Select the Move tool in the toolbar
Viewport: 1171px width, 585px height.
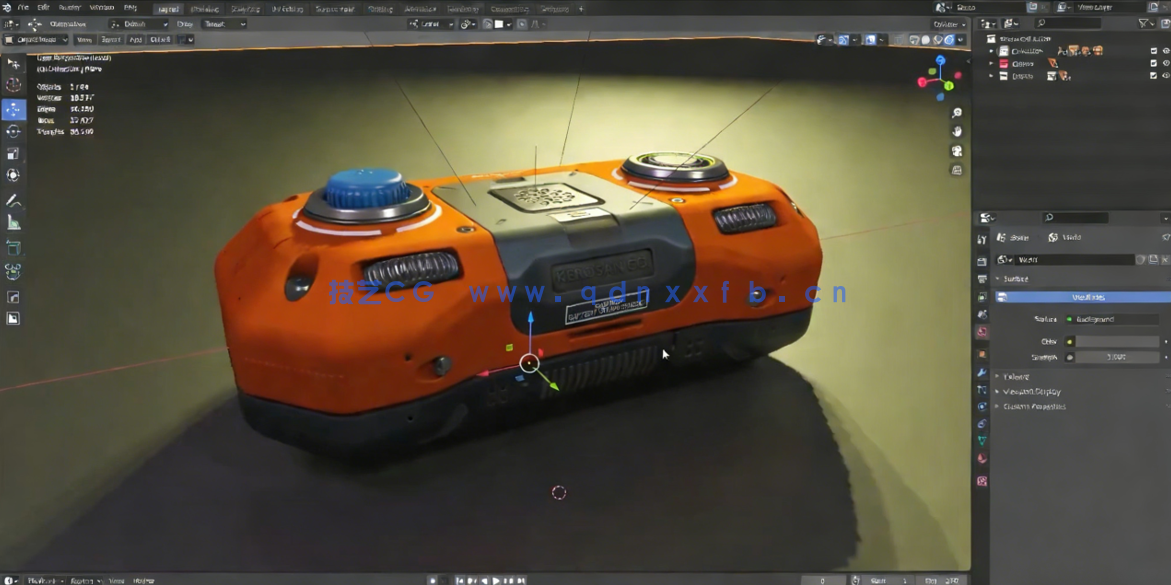coord(13,108)
